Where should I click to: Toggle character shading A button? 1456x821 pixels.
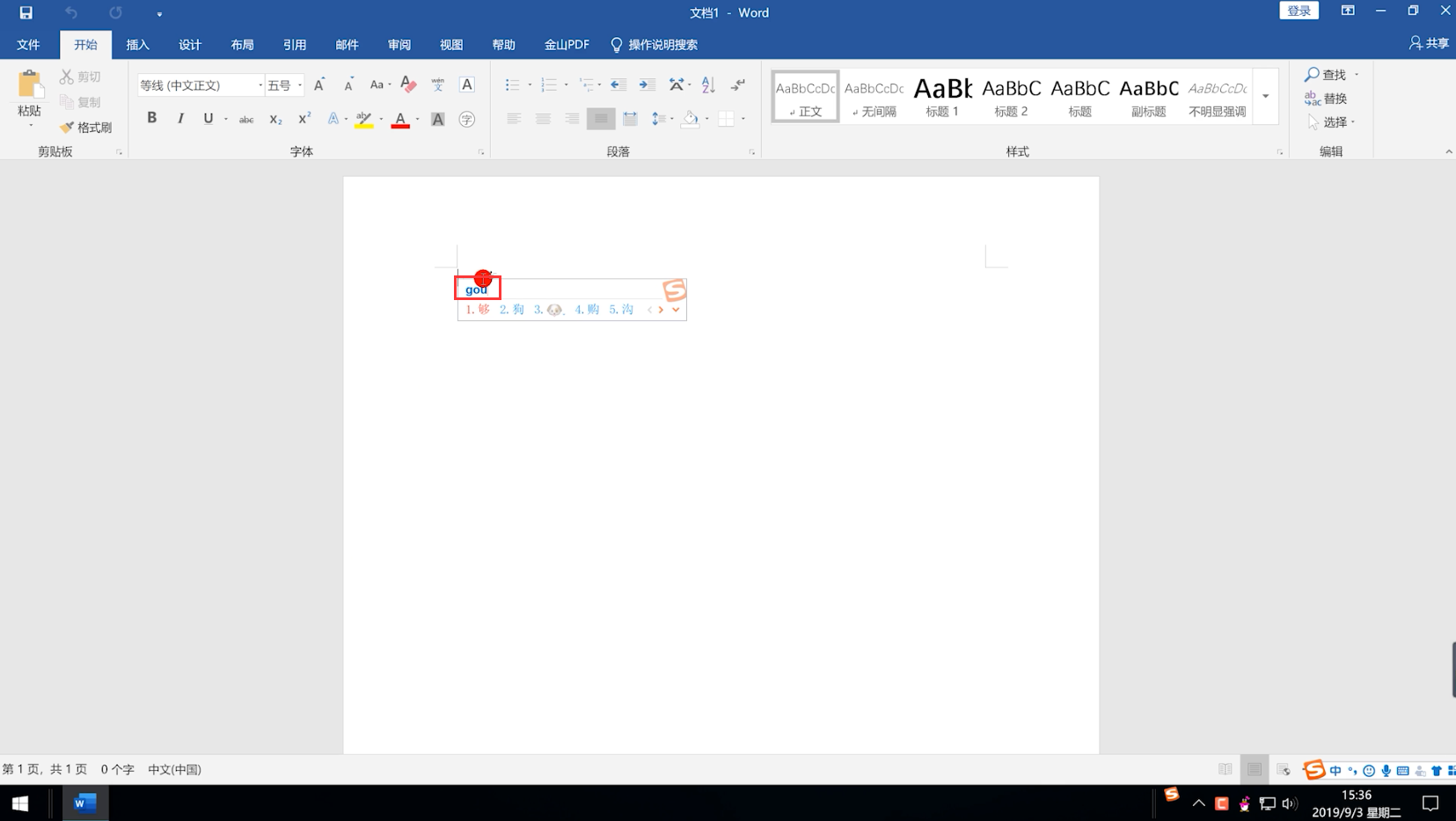coord(437,119)
